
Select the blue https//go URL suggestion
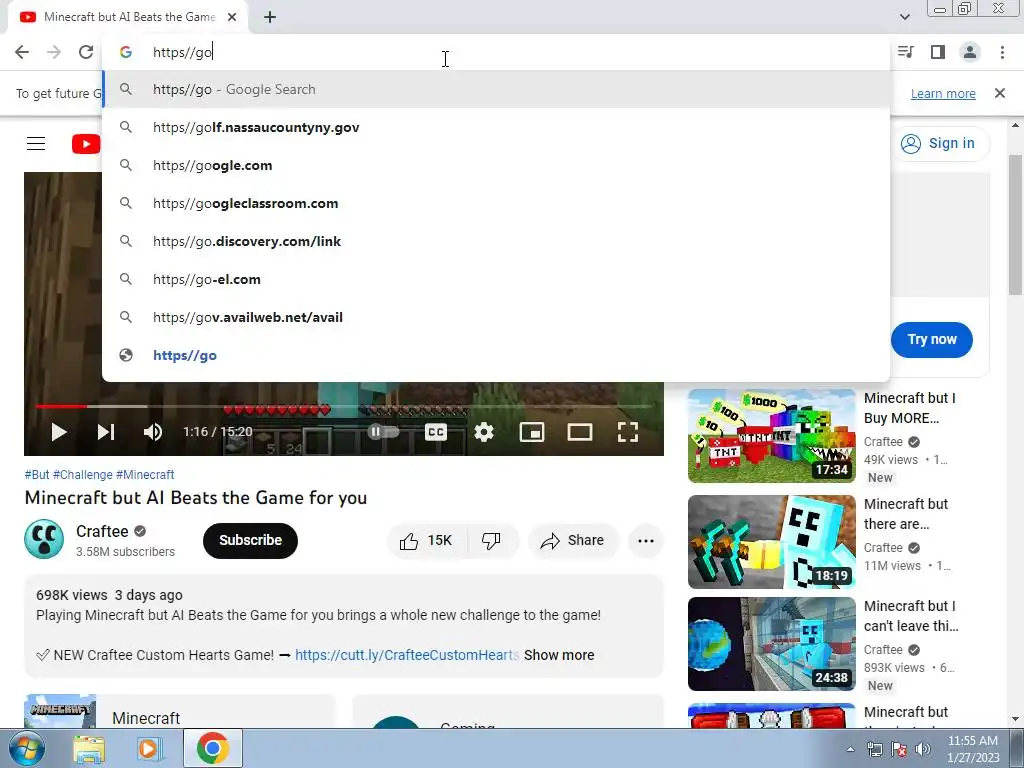[x=496, y=355]
